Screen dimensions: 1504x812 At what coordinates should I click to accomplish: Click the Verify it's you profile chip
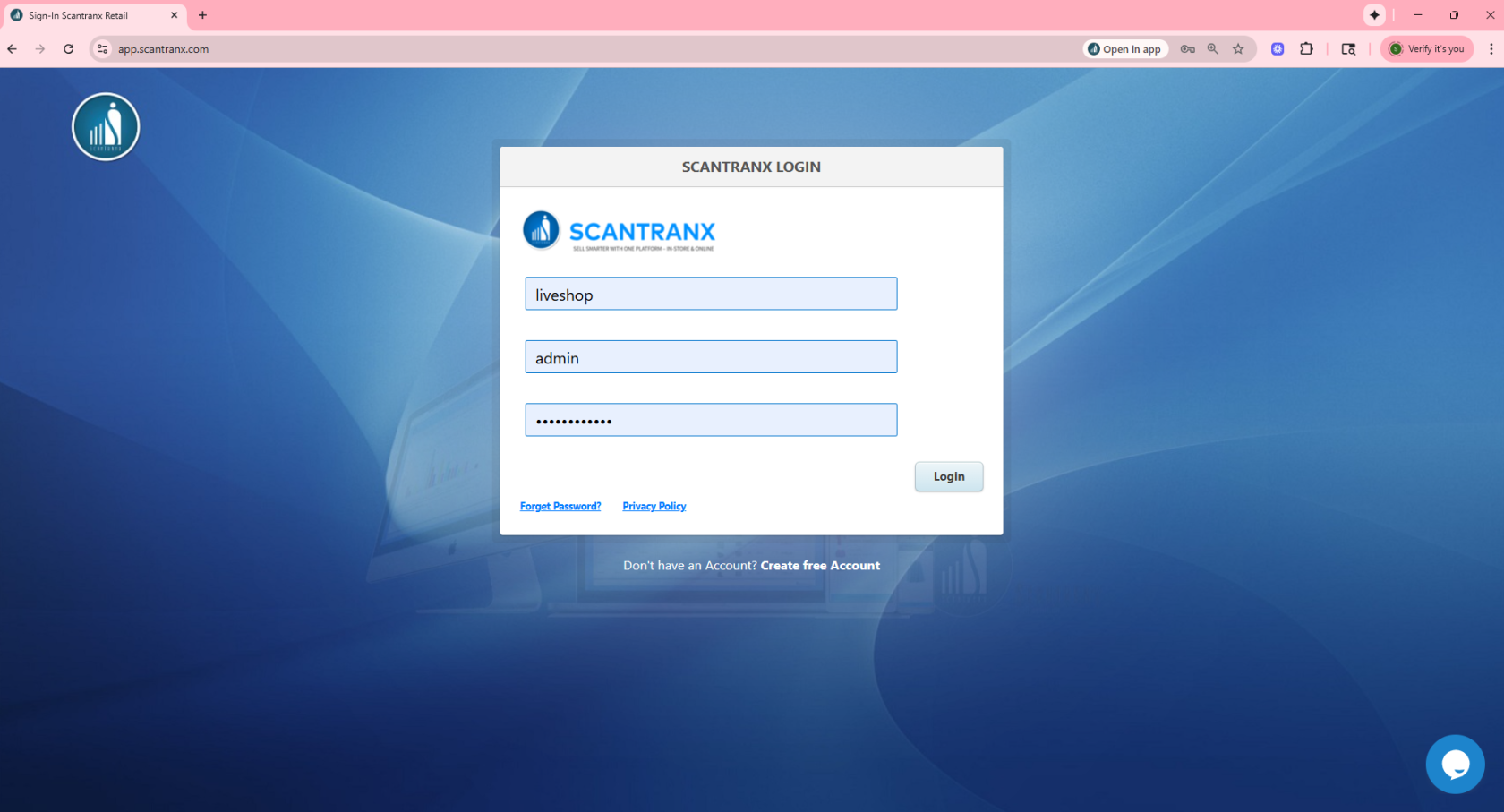[x=1427, y=49]
